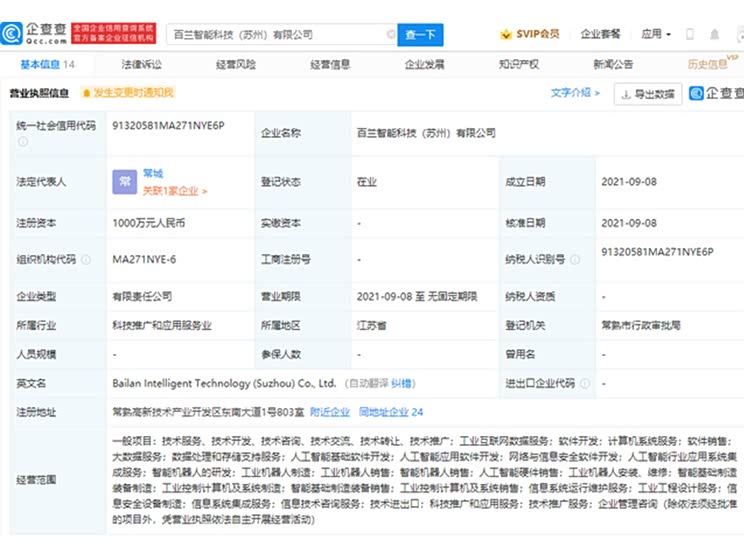Click the 查一下 search button
Screen dimensions: 744x558
tap(421, 34)
